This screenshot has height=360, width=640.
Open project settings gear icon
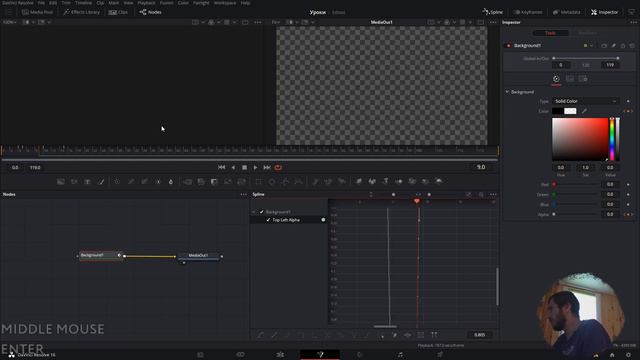629,355
